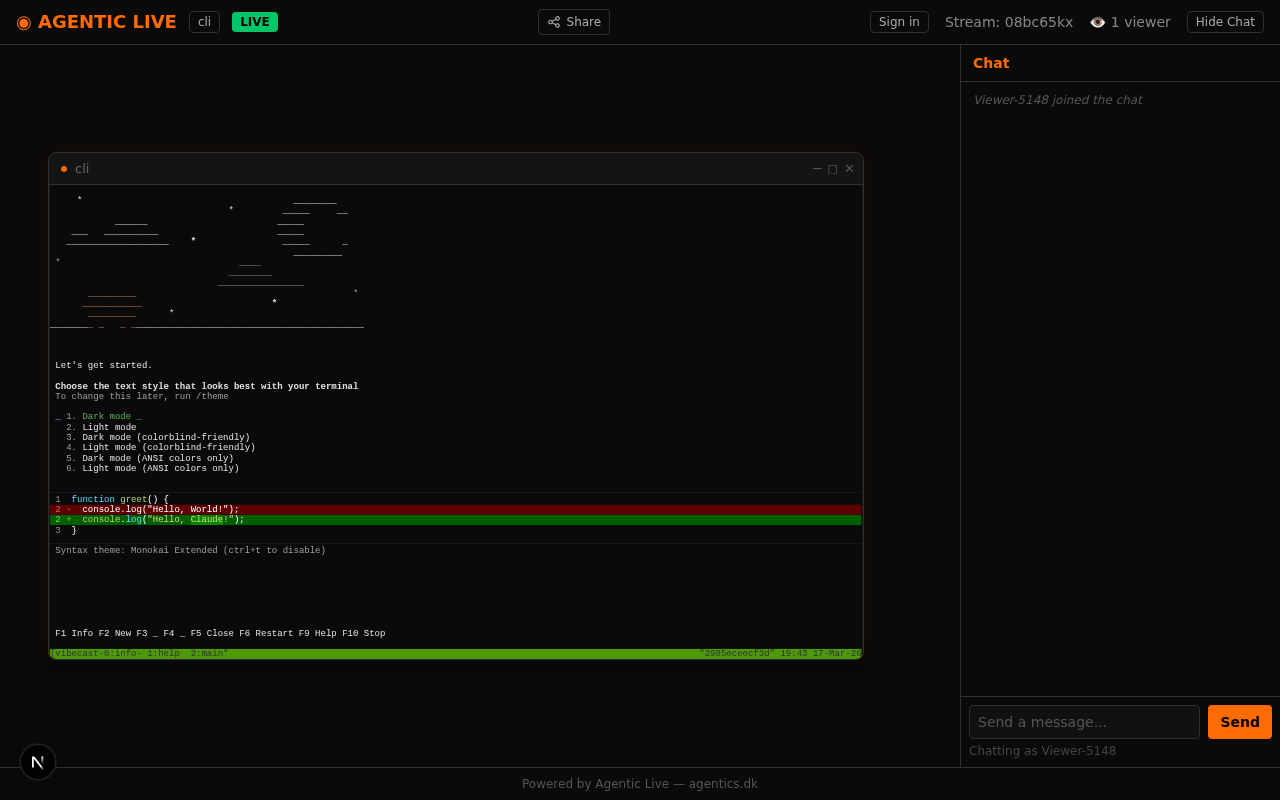The height and width of the screenshot is (800, 1280).
Task: Click the Sign in button
Action: click(x=898, y=22)
